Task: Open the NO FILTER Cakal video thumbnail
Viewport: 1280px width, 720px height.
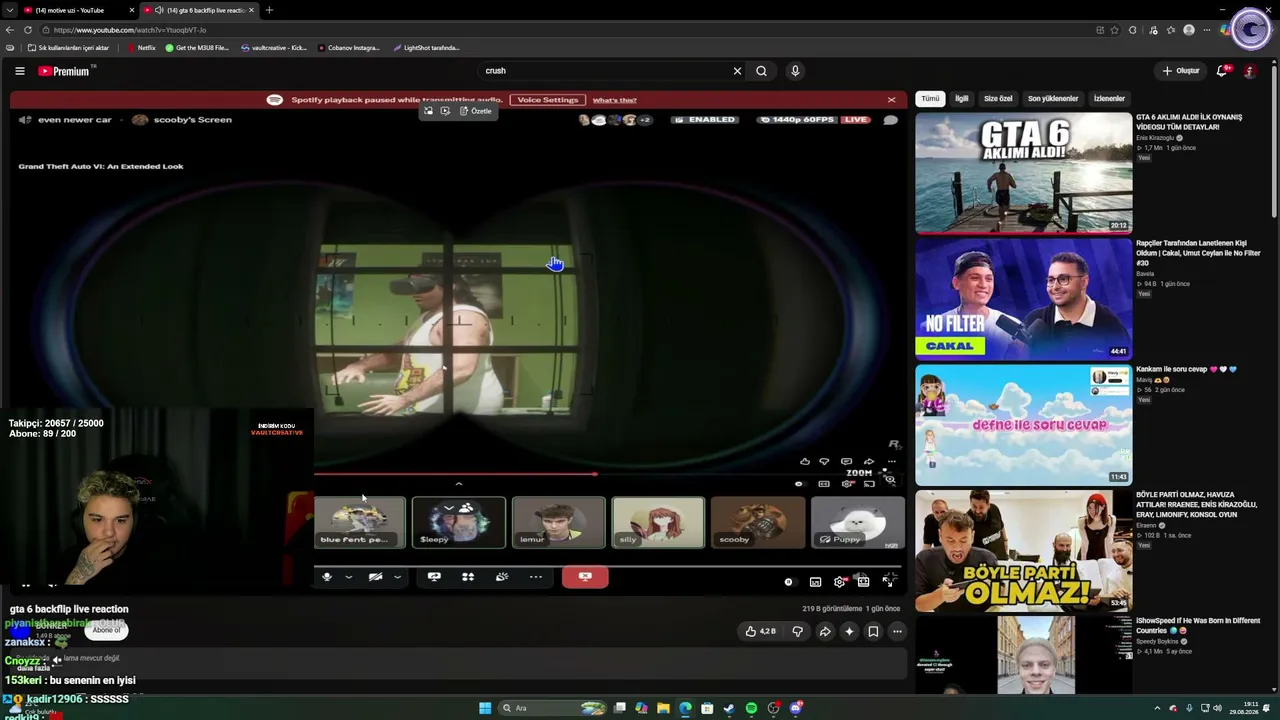Action: [1024, 299]
